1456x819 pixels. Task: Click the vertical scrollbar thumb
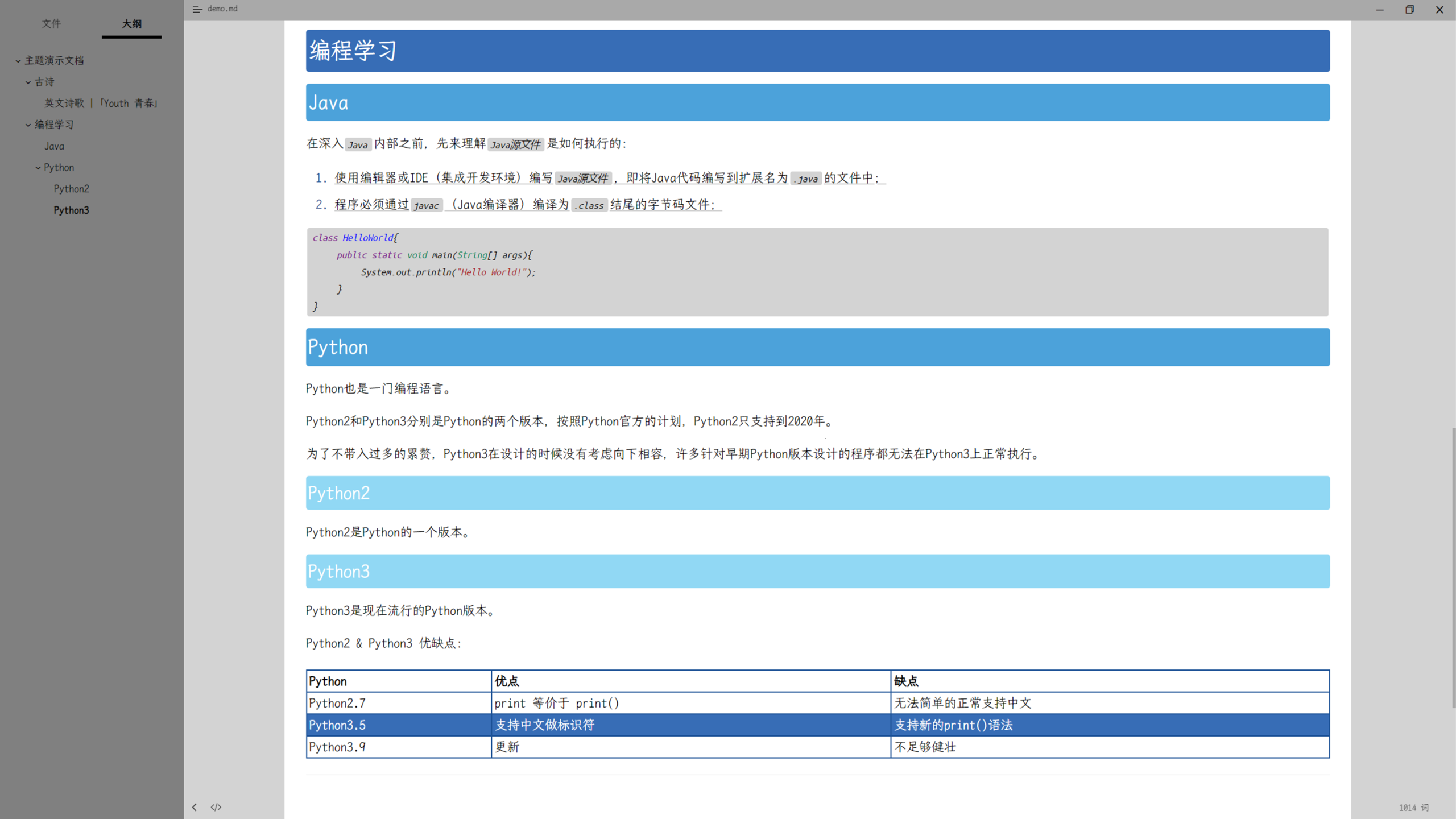[1453, 568]
